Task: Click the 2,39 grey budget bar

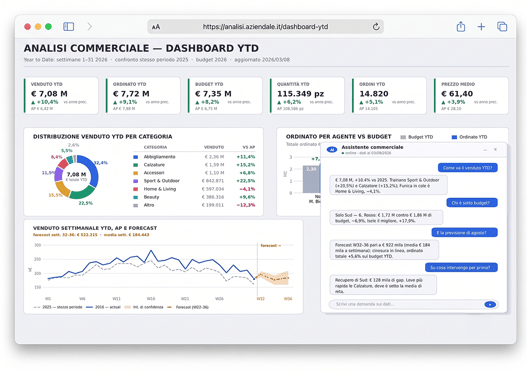Action: (x=312, y=179)
